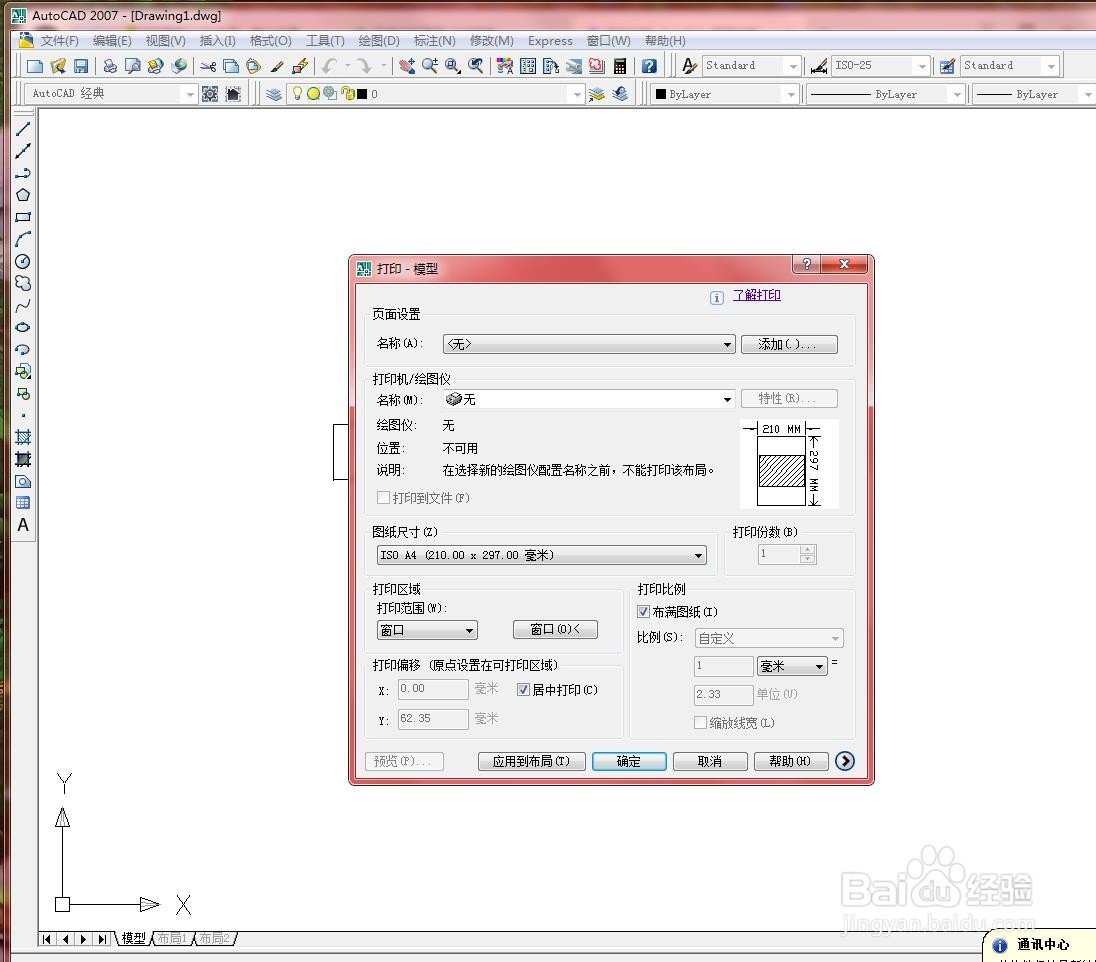The height and width of the screenshot is (962, 1096).
Task: Open the printer/plotter name dropdown
Action: point(589,399)
